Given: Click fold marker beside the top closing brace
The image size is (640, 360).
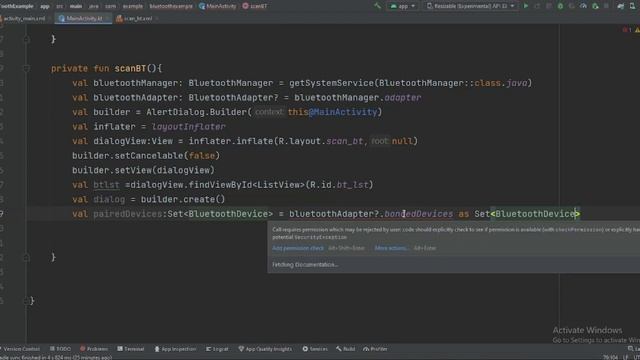Looking at the screenshot, I should 26,39.
